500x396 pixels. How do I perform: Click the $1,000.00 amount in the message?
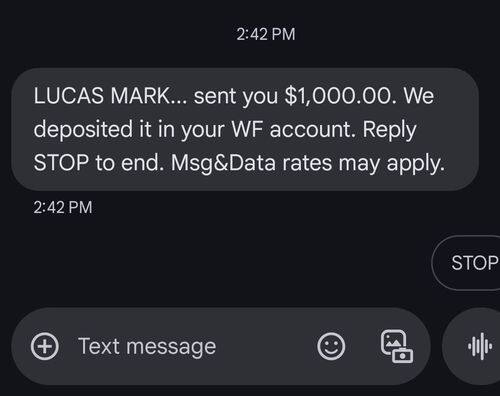(x=340, y=96)
